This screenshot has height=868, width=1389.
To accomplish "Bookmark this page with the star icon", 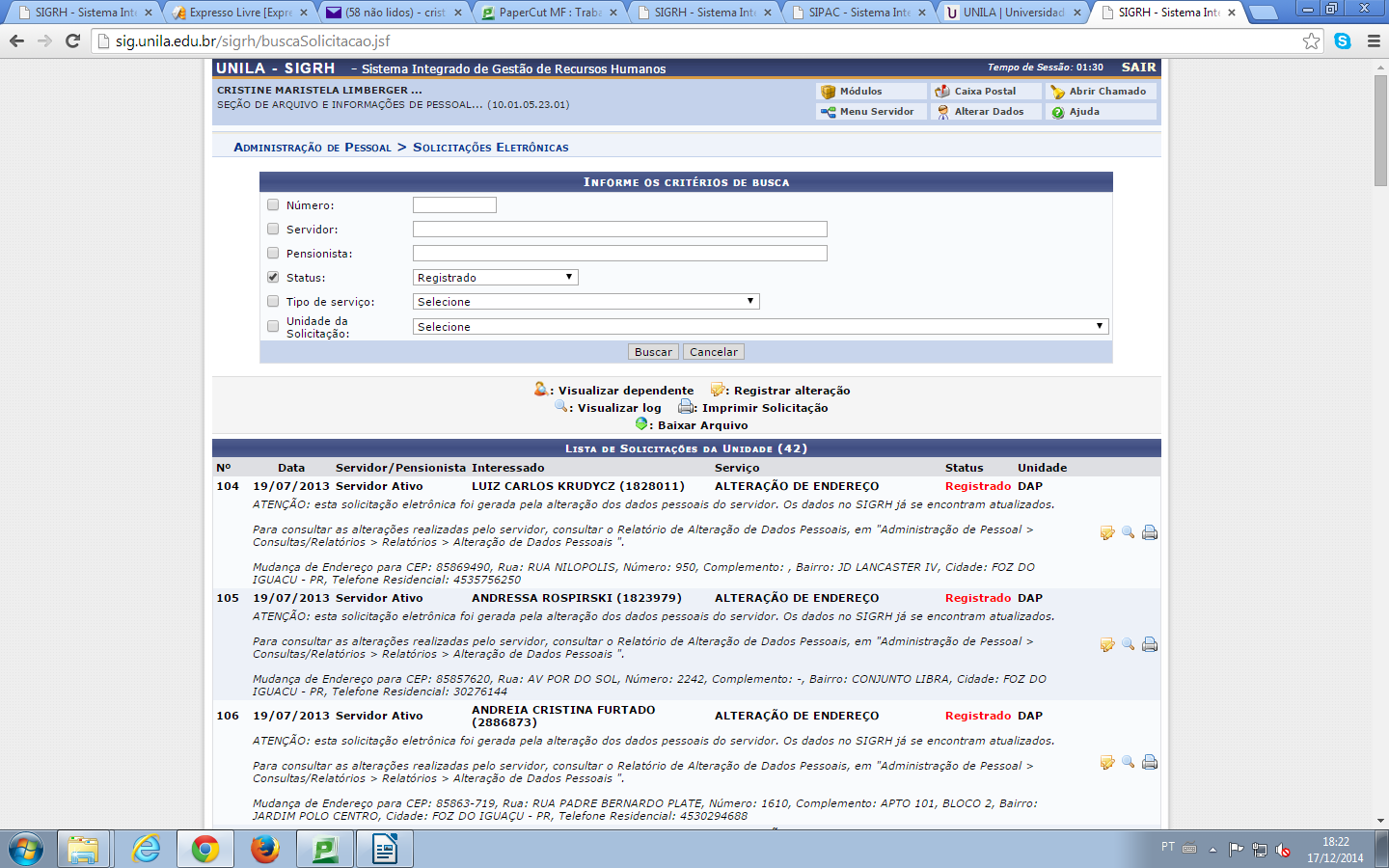I will (1311, 41).
